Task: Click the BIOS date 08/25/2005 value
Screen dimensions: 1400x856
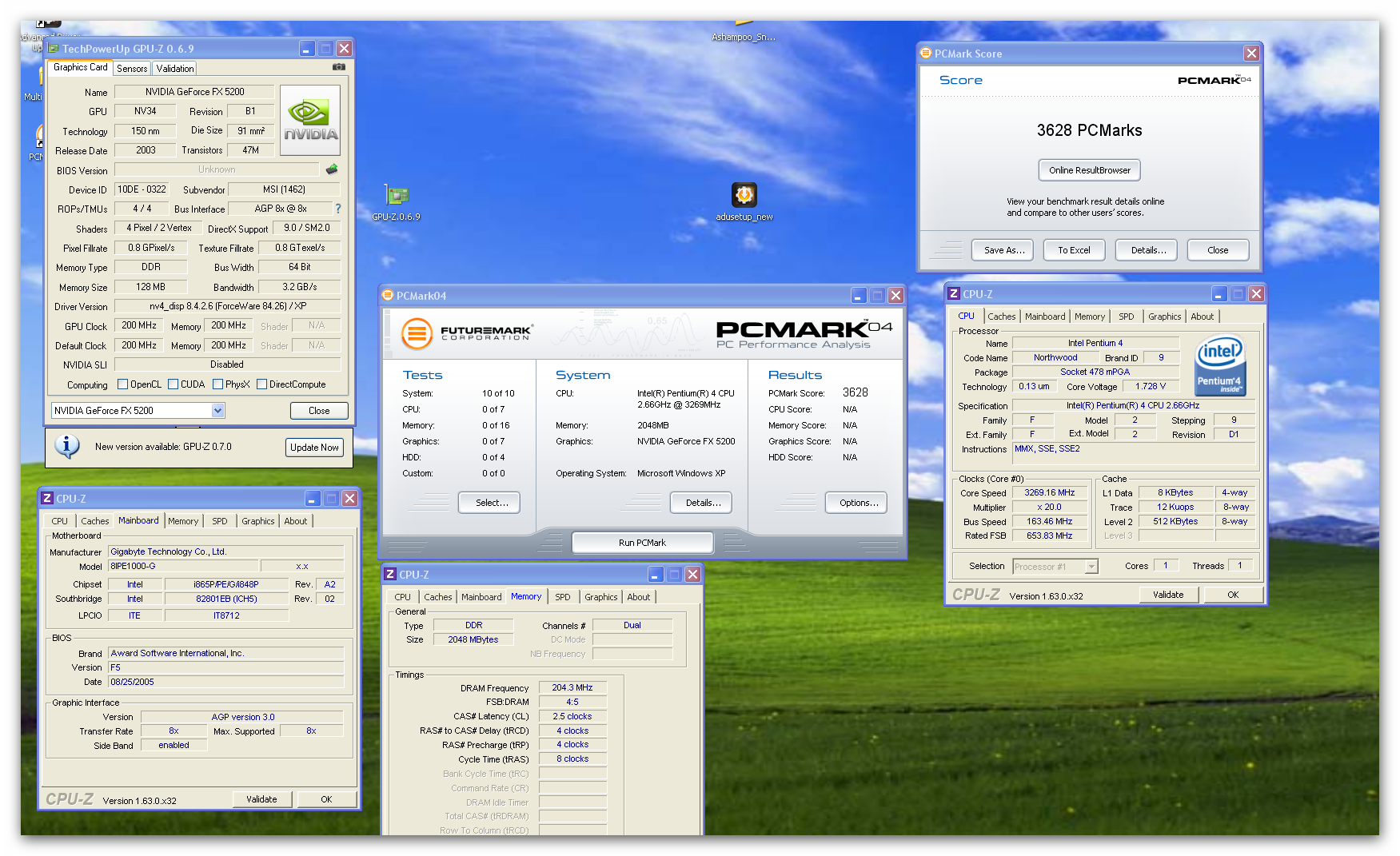Action: tap(226, 682)
